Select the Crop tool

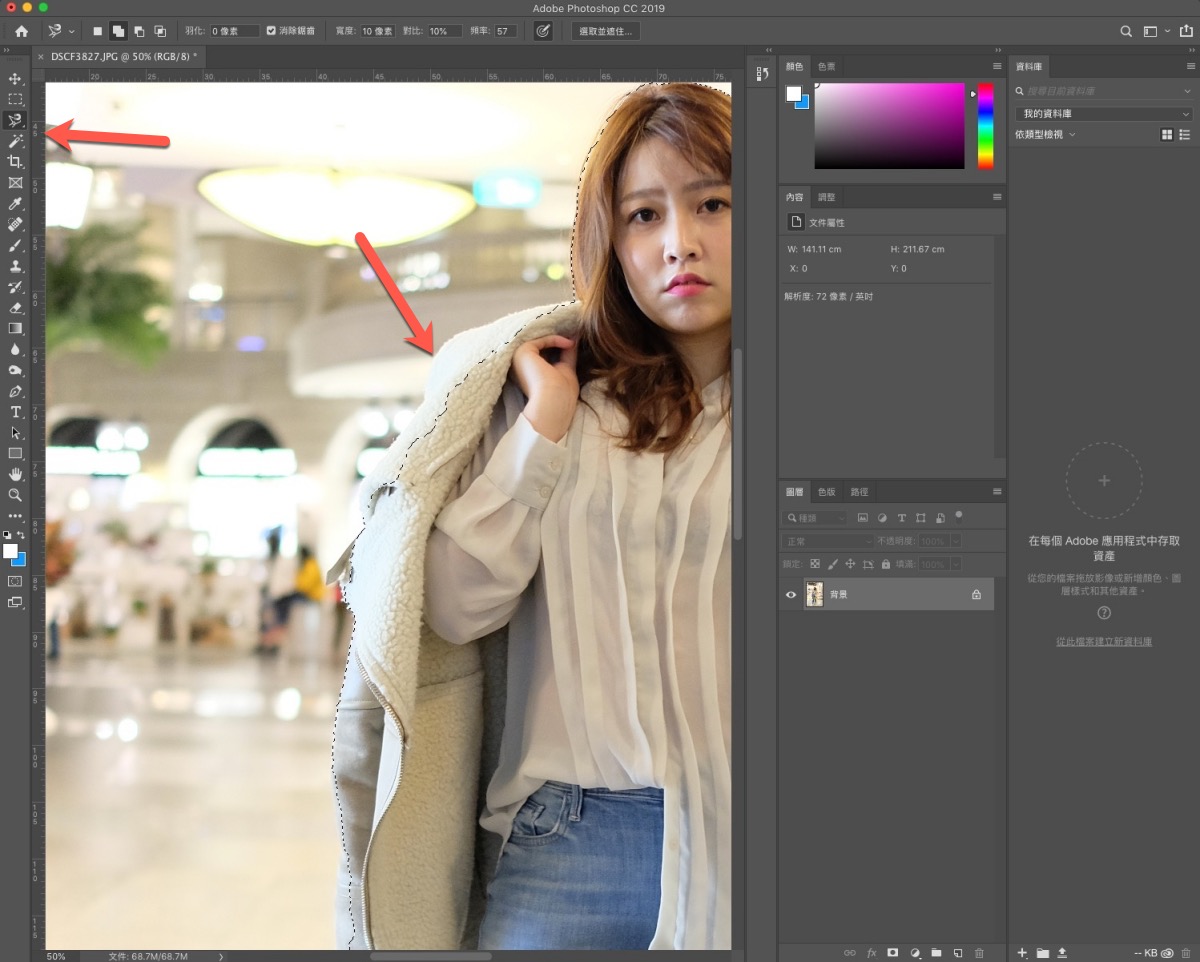pyautogui.click(x=15, y=162)
